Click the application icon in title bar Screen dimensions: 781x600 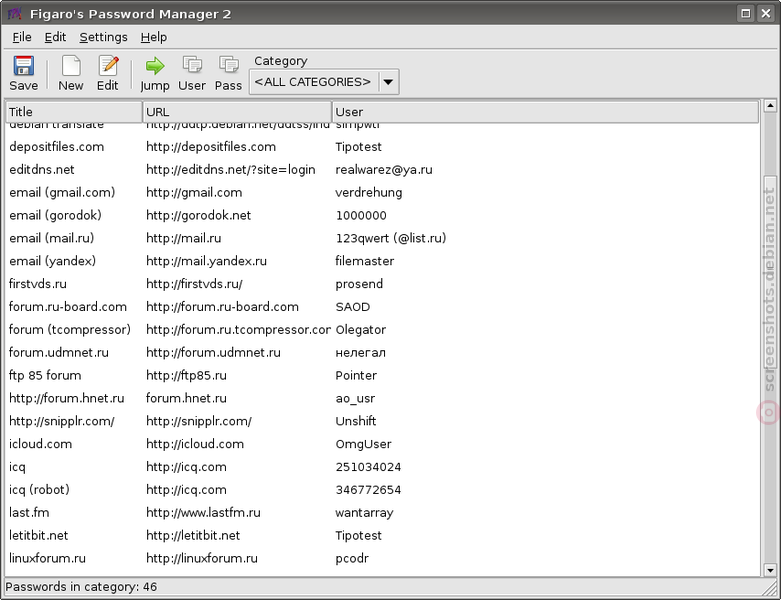[x=15, y=13]
